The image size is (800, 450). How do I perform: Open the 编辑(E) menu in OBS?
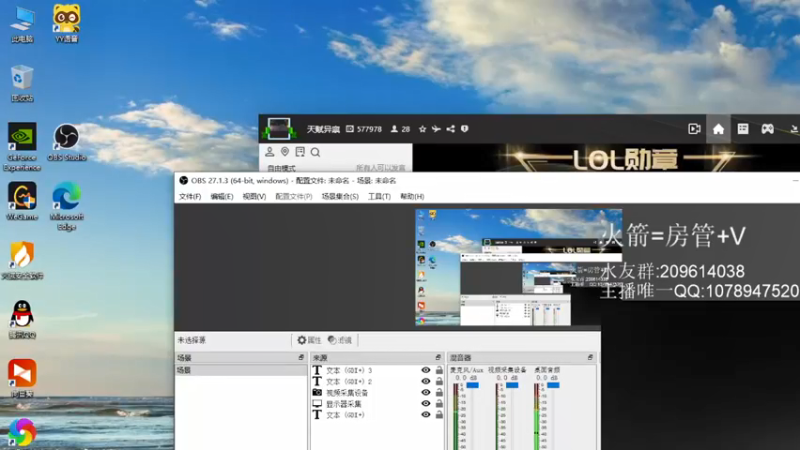click(222, 196)
